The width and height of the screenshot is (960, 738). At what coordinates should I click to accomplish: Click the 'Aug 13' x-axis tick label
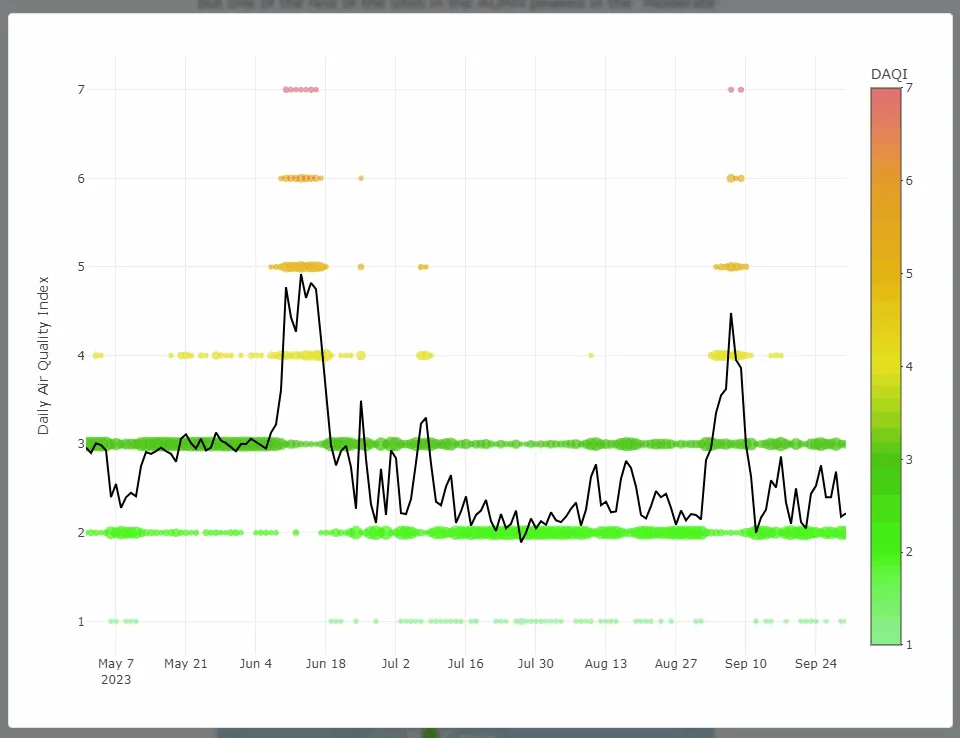coord(606,663)
